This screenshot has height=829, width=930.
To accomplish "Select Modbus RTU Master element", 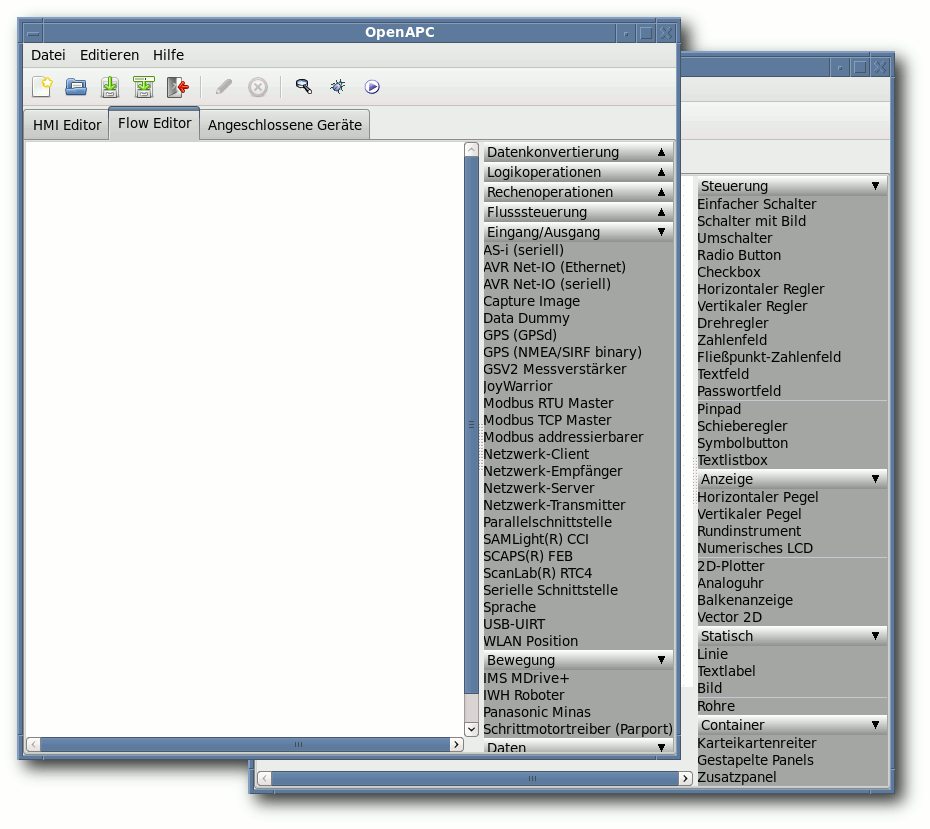I will pyautogui.click(x=548, y=403).
